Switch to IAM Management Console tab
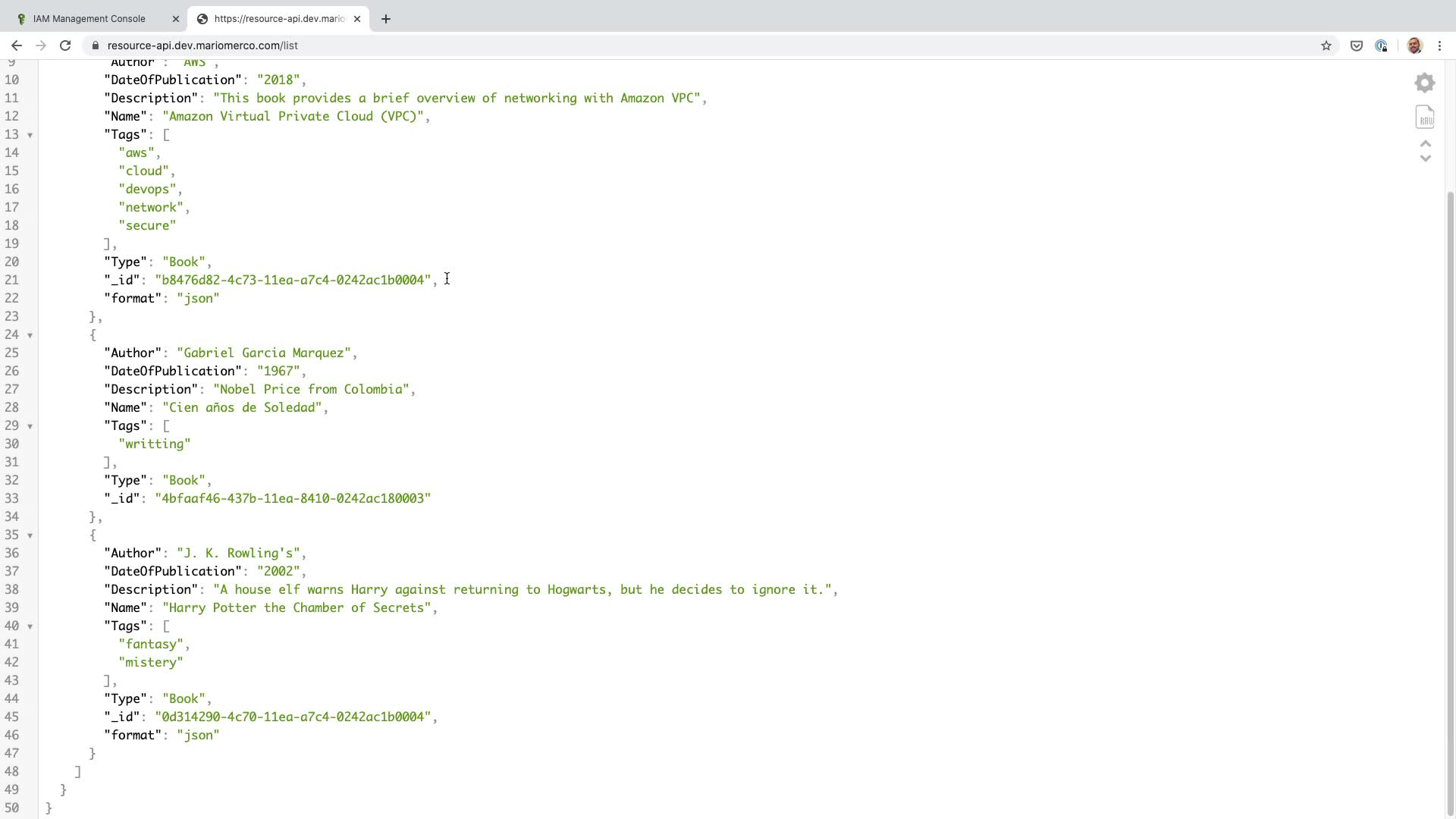The height and width of the screenshot is (819, 1456). pos(89,19)
